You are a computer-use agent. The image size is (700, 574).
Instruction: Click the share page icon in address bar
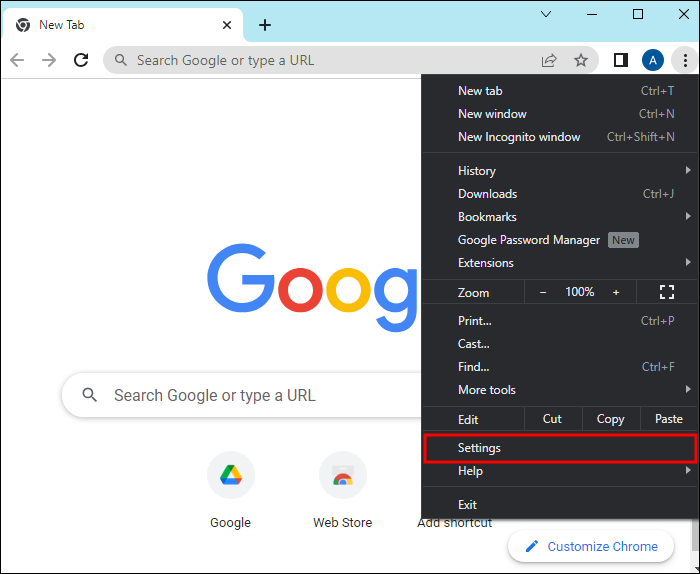pyautogui.click(x=549, y=60)
